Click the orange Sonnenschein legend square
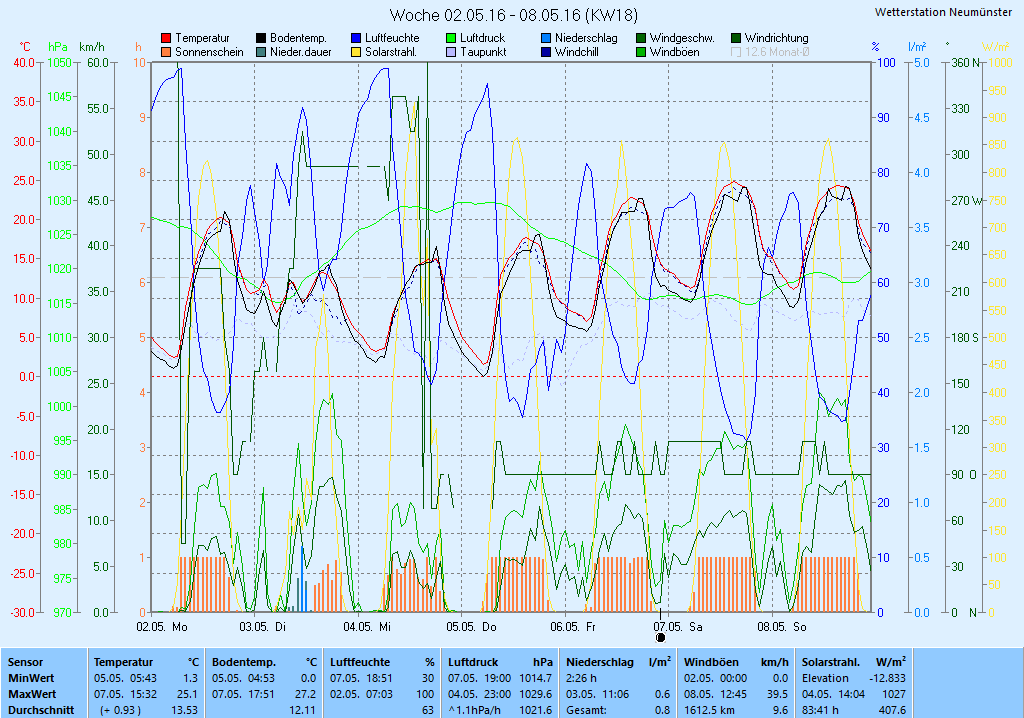The image size is (1024, 718). tap(166, 52)
